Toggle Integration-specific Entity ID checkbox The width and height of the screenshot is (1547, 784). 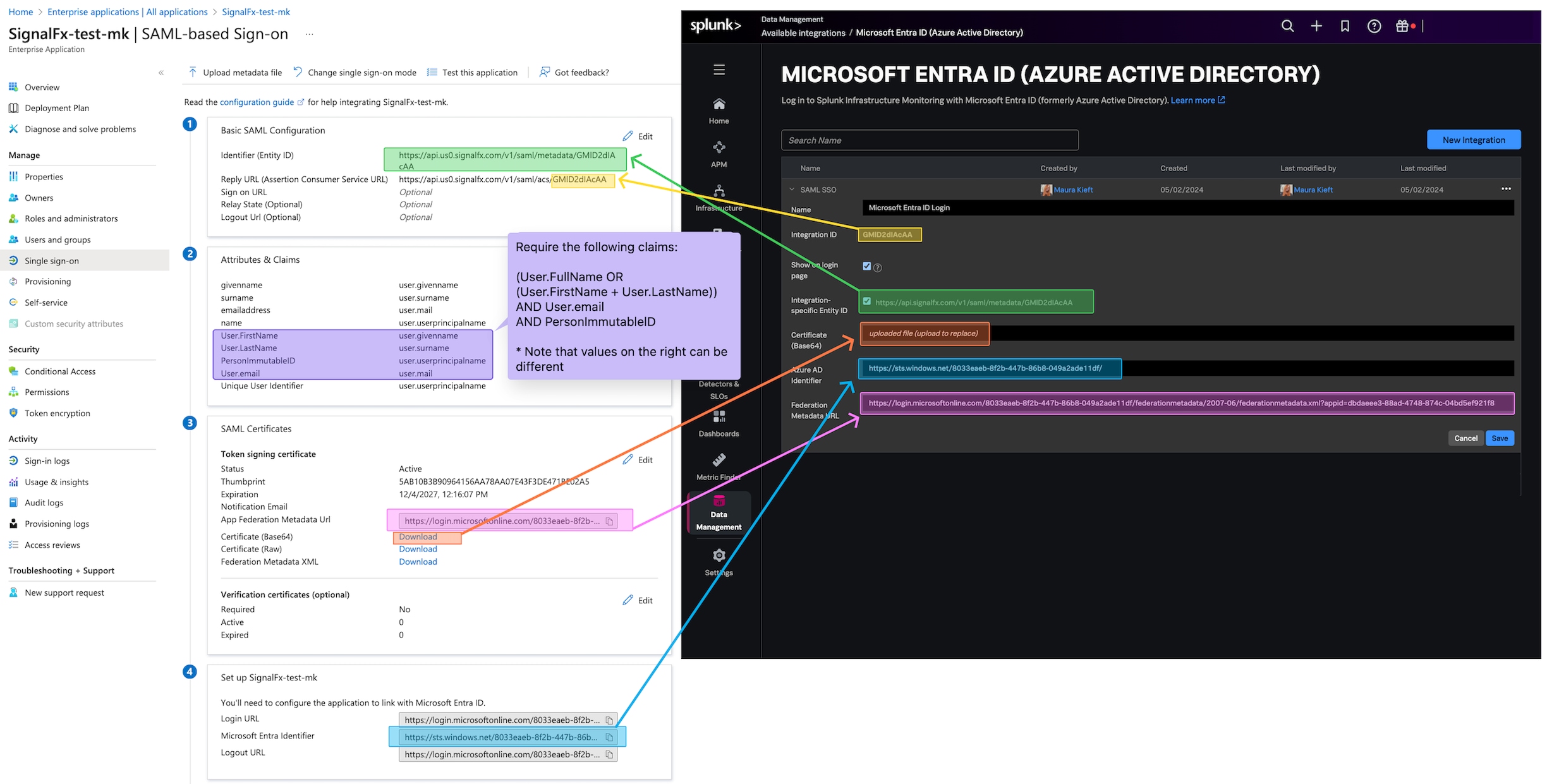coord(867,301)
